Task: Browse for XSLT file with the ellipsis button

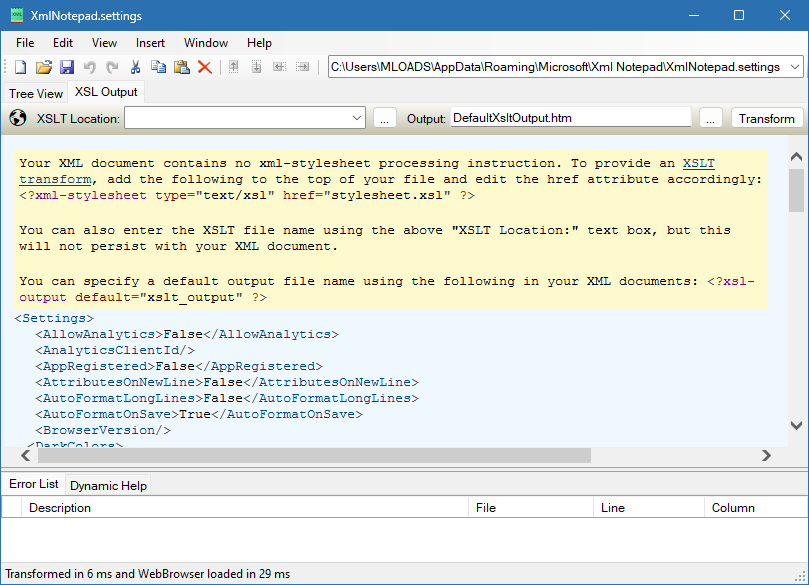Action: click(x=384, y=119)
